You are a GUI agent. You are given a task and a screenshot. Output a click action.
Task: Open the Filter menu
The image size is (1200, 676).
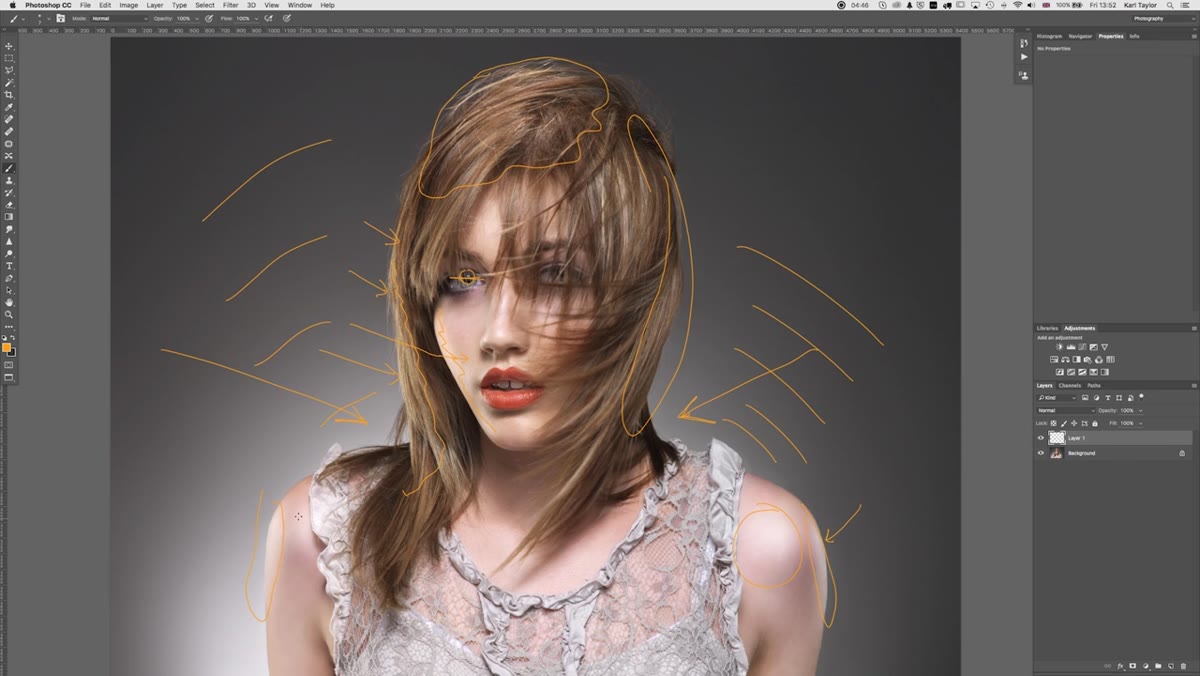230,5
